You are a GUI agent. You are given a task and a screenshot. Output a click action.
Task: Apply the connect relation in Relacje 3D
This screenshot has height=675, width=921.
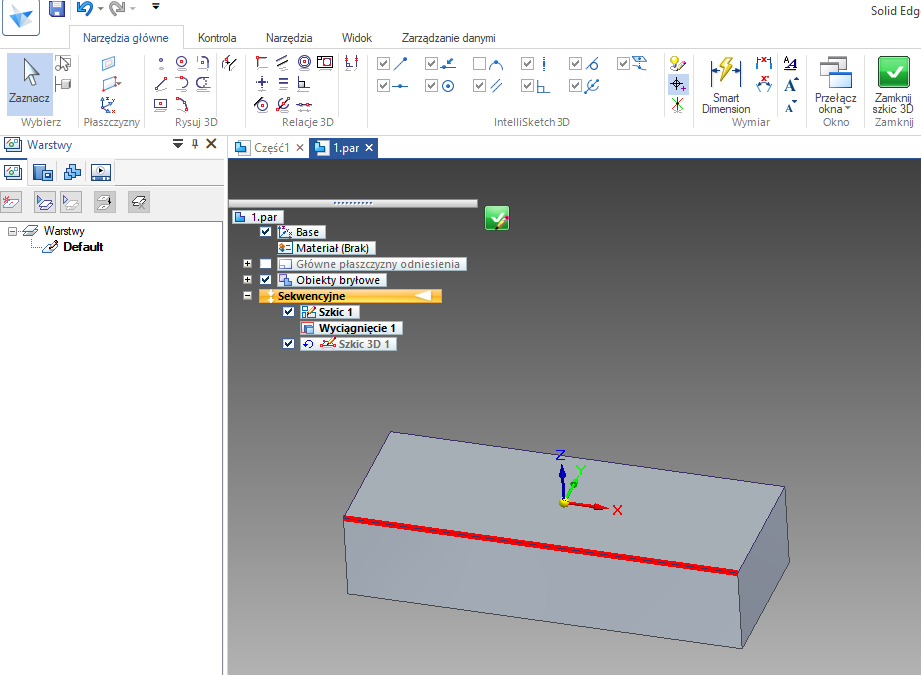(262, 63)
